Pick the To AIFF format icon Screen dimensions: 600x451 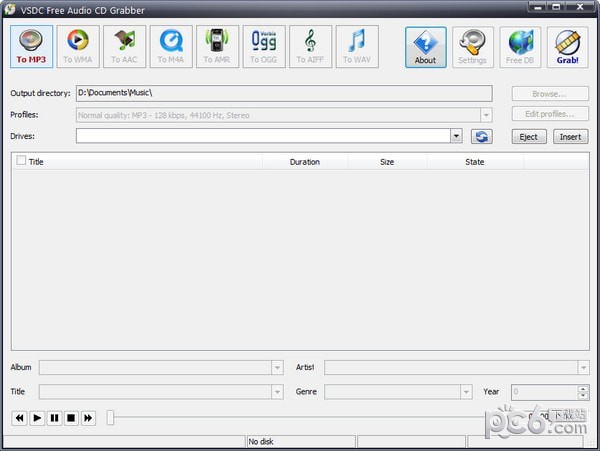click(310, 47)
